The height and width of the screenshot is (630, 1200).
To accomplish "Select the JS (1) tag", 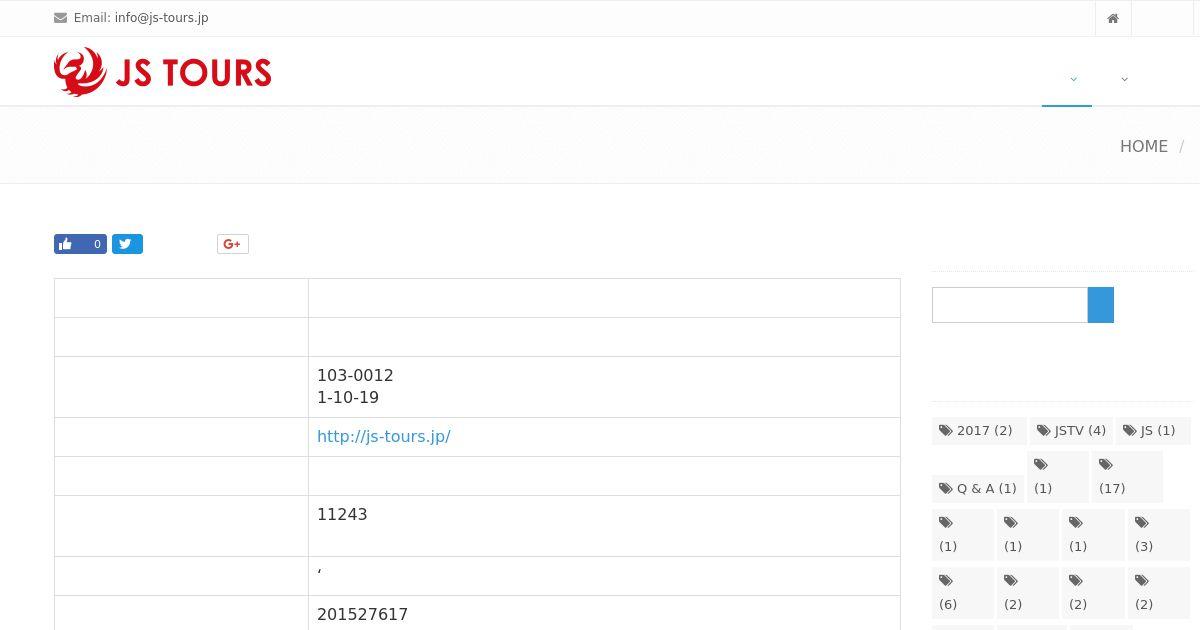I will pyautogui.click(x=1153, y=431).
